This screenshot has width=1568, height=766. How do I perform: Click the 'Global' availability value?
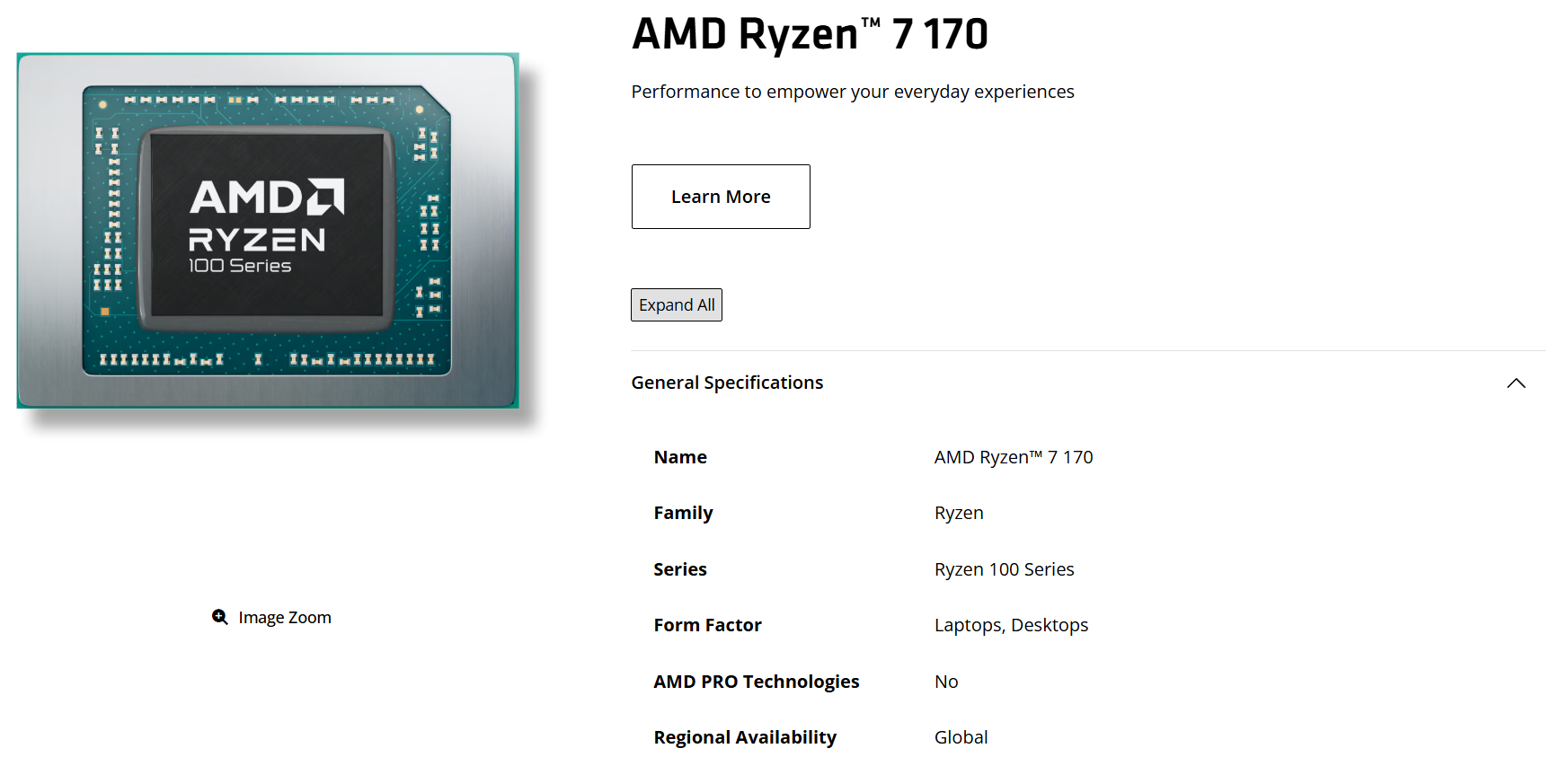[x=961, y=737]
